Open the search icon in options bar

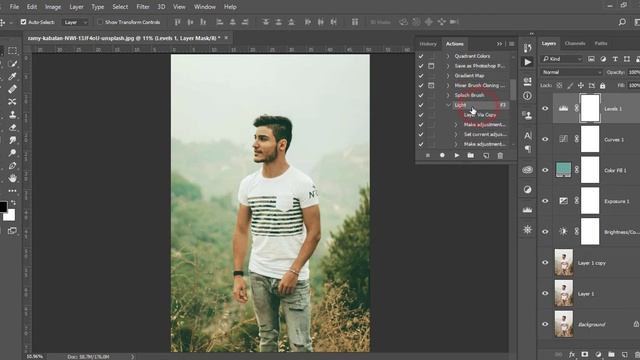[x=622, y=22]
